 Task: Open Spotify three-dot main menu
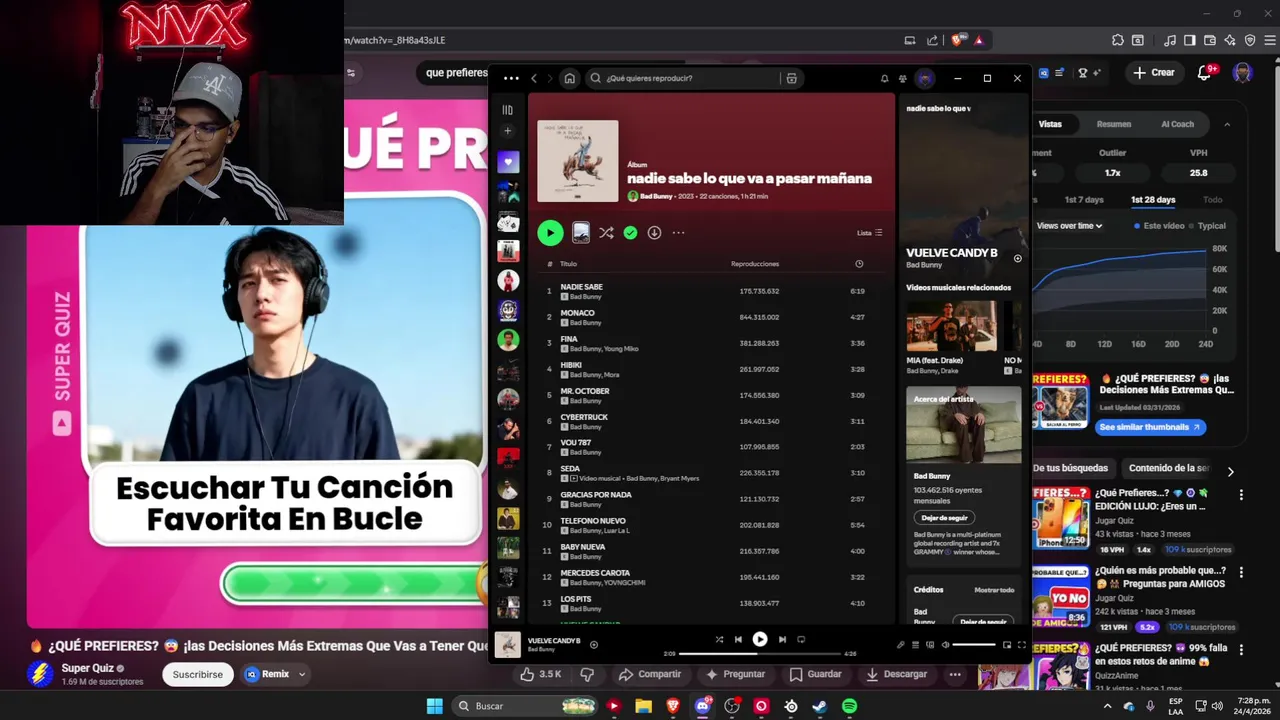(x=511, y=78)
